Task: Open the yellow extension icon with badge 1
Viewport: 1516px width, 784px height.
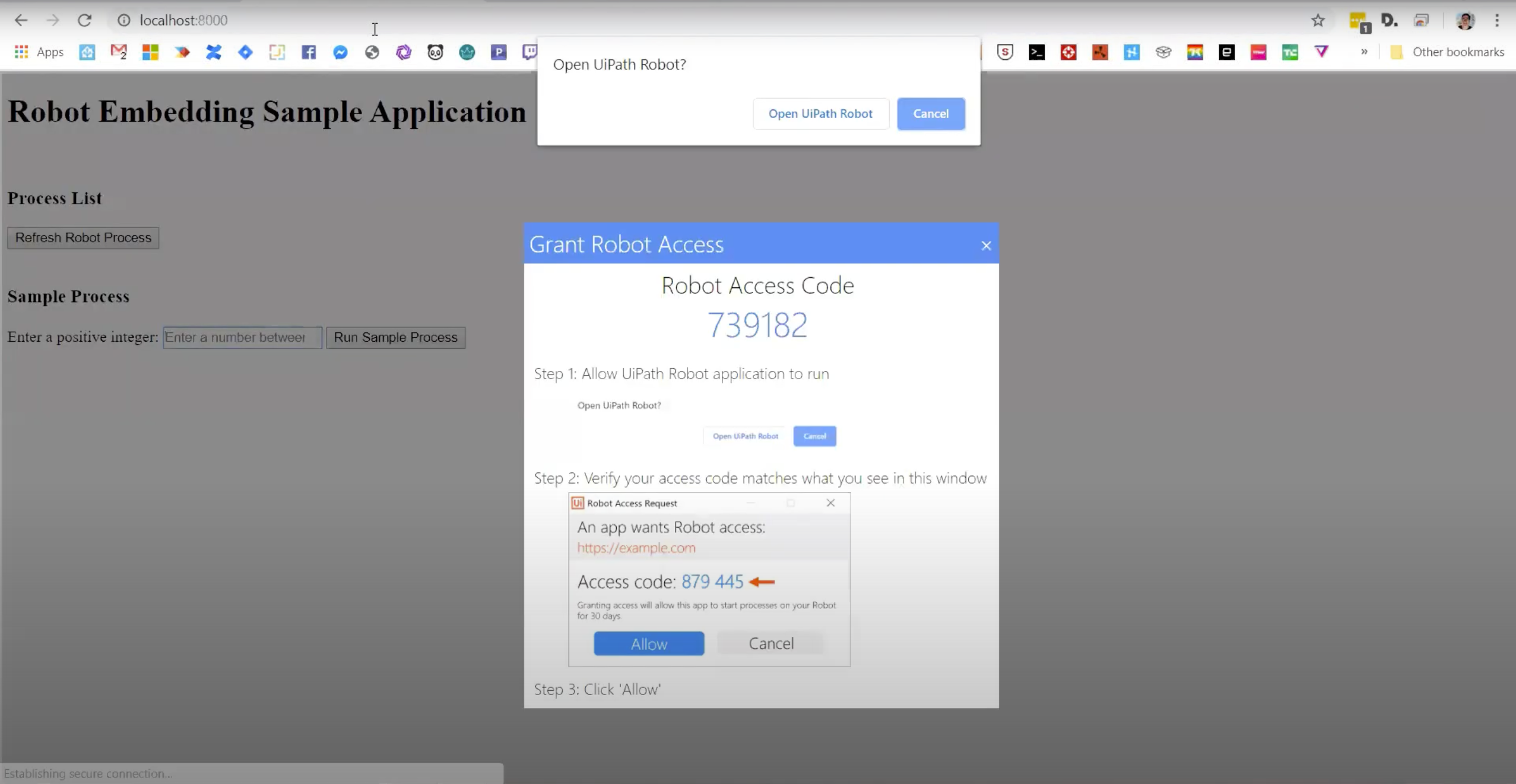Action: pyautogui.click(x=1359, y=22)
